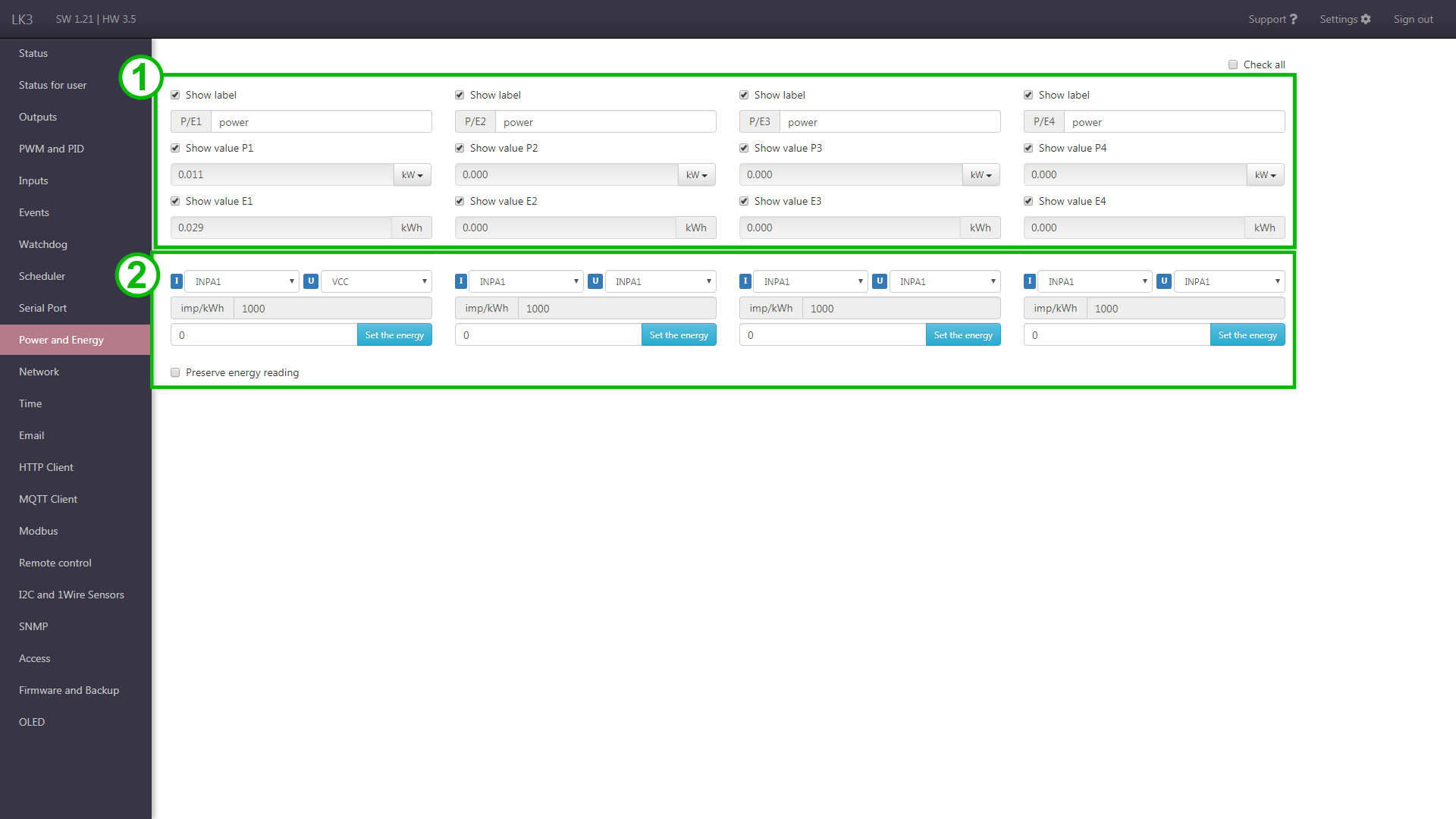
Task: Open Settings gear icon
Action: [x=1366, y=19]
